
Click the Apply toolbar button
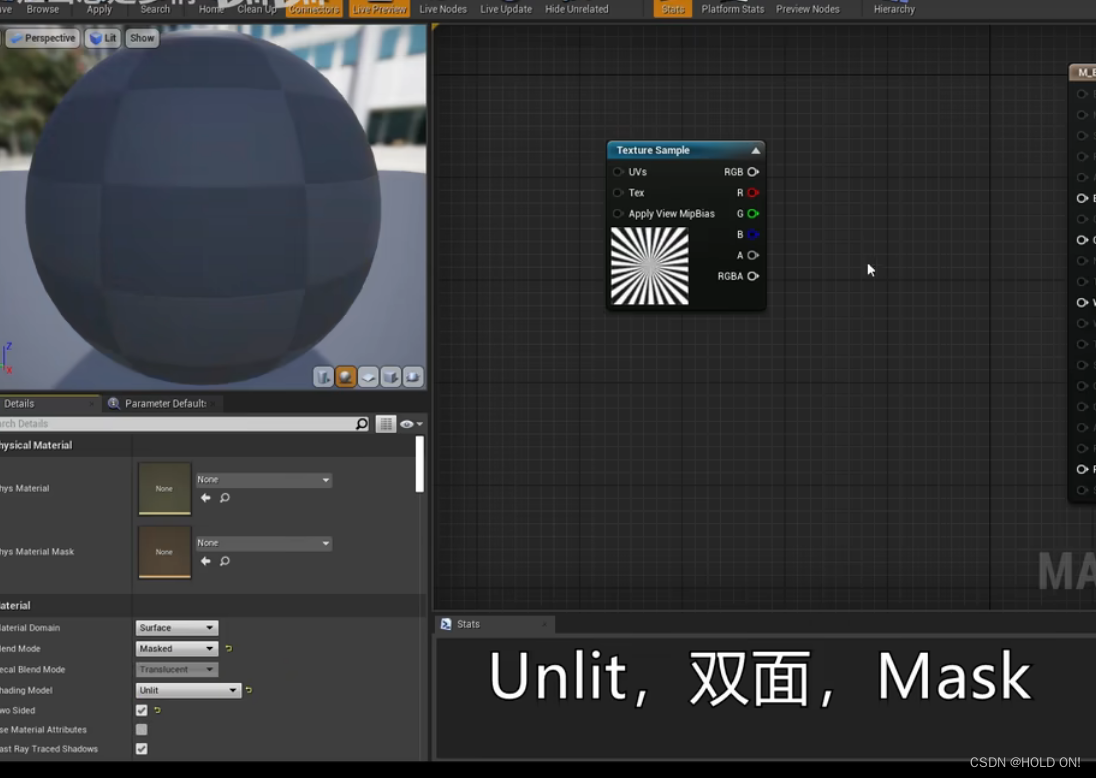tap(98, 8)
